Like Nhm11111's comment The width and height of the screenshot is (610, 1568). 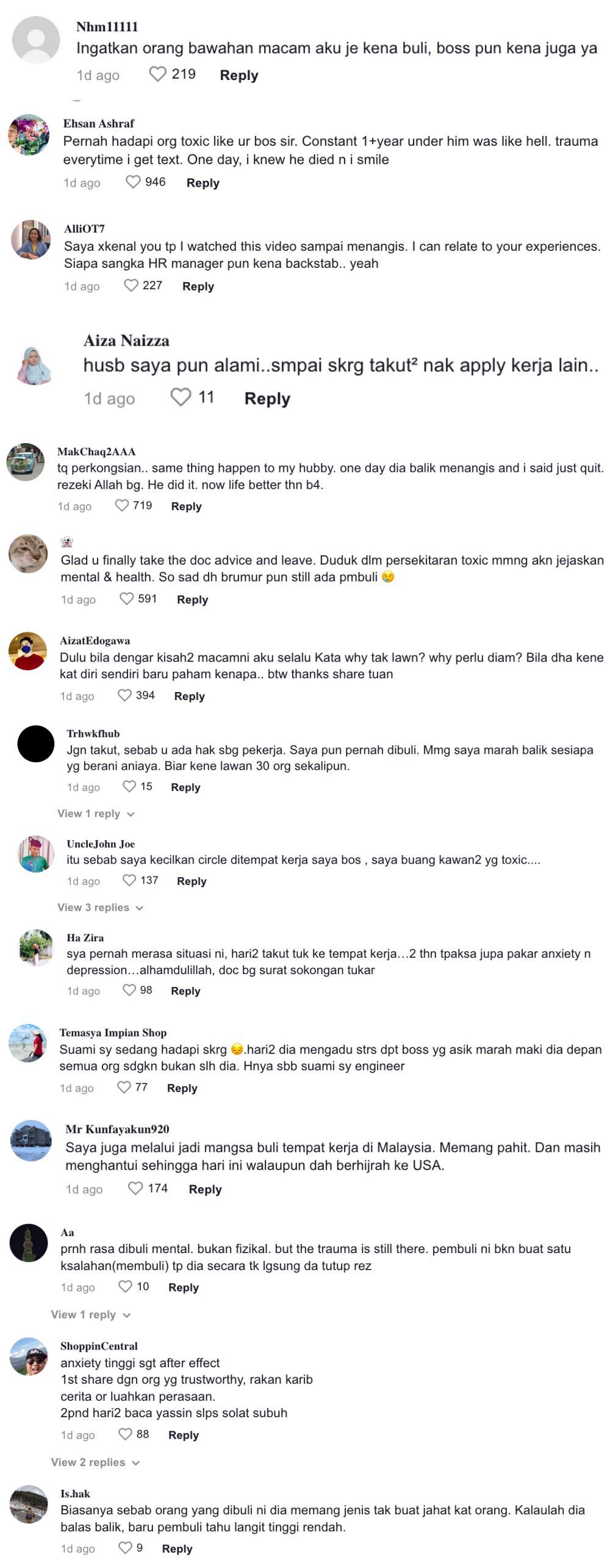tap(157, 74)
